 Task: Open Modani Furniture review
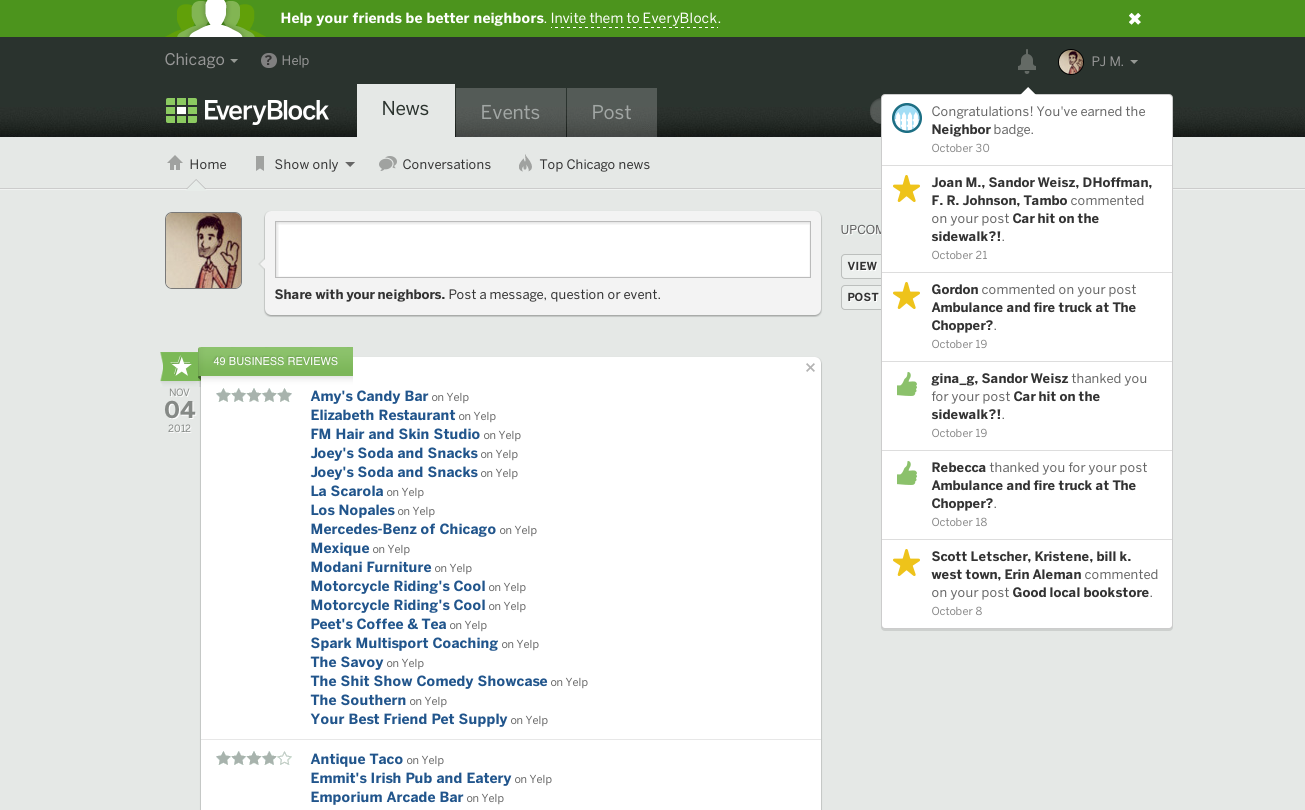pyautogui.click(x=371, y=567)
